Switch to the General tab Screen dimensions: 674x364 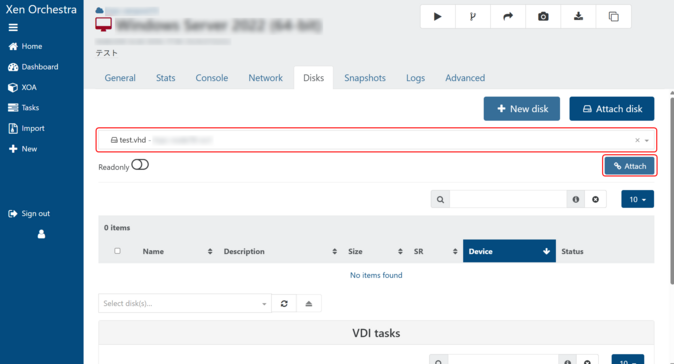[x=120, y=78]
